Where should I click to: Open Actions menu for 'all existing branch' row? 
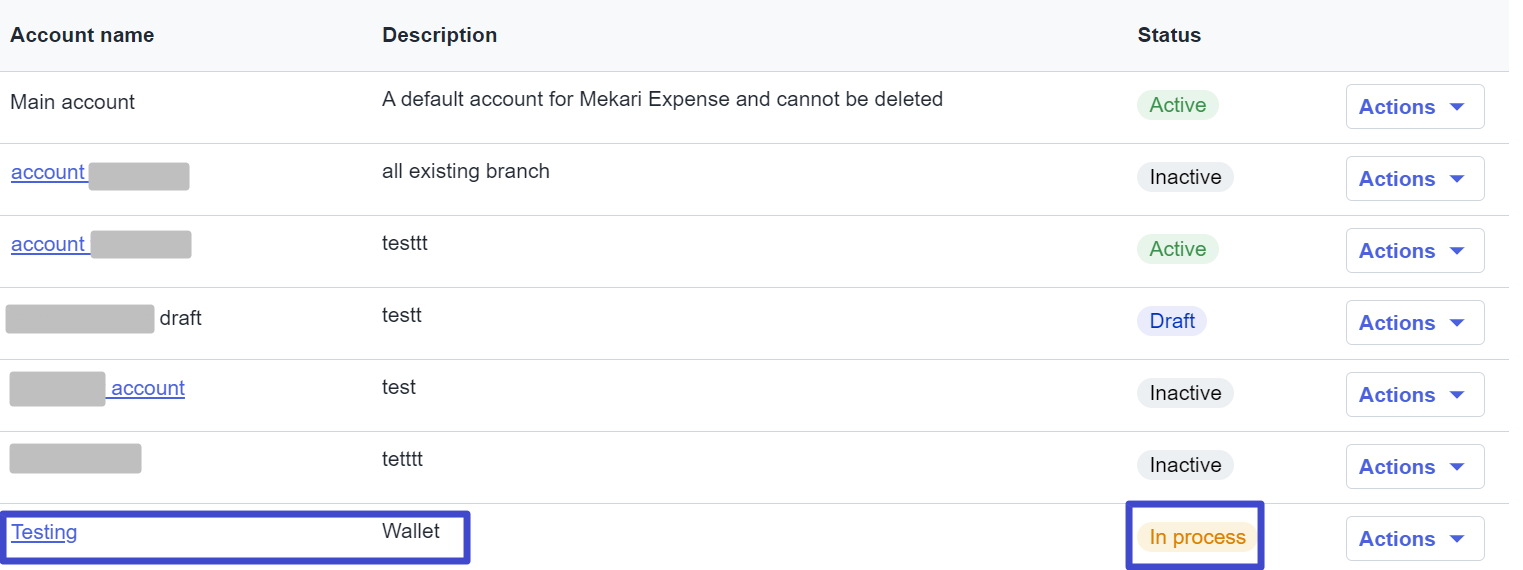click(x=1414, y=179)
